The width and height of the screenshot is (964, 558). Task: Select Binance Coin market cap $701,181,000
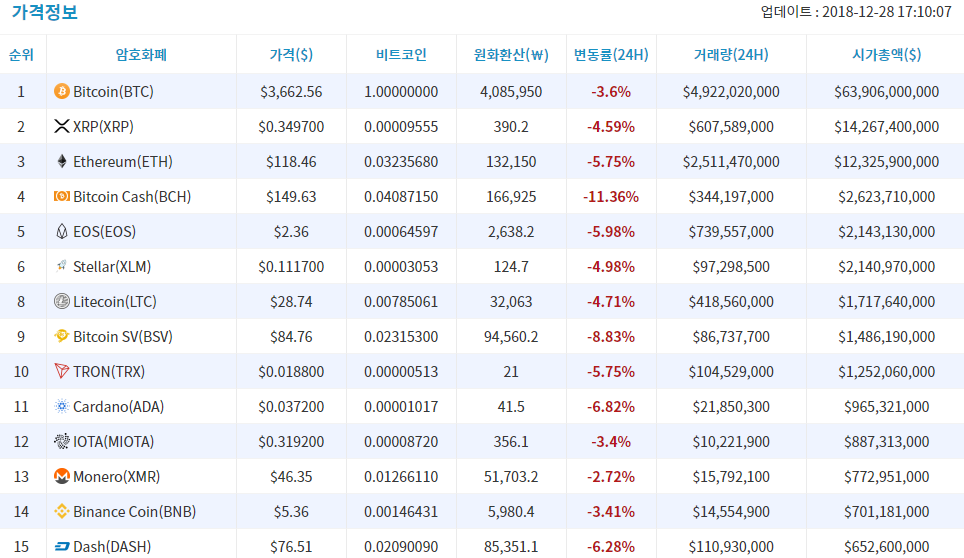click(x=887, y=512)
